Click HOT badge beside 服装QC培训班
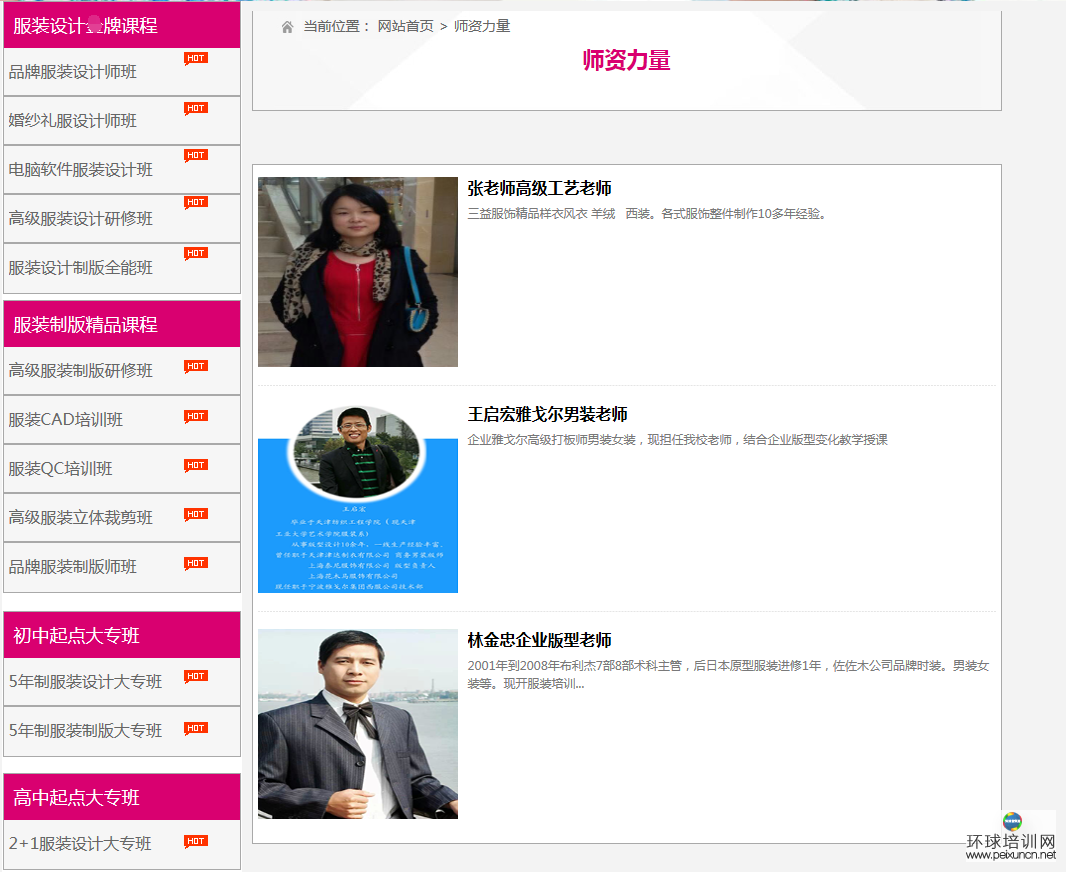 point(196,466)
